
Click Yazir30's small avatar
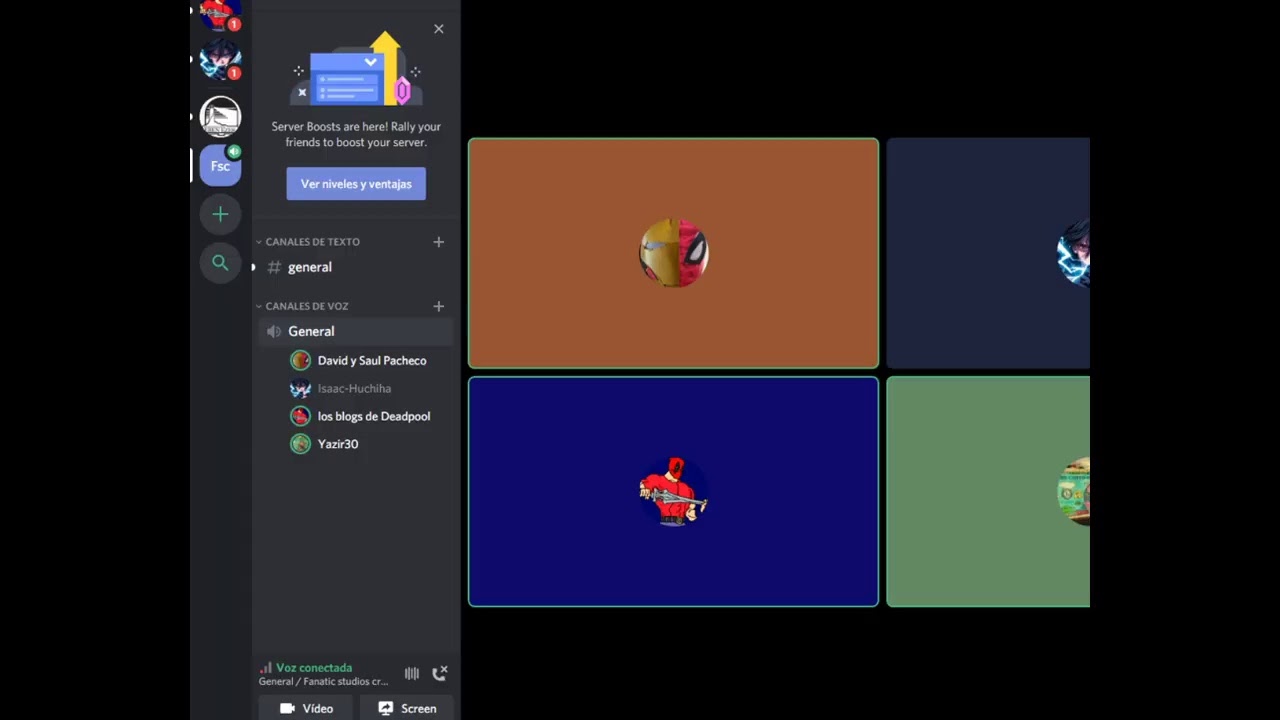300,444
